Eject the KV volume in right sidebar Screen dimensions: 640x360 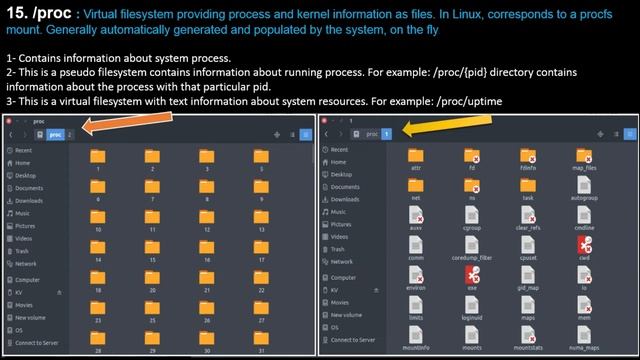pos(376,290)
